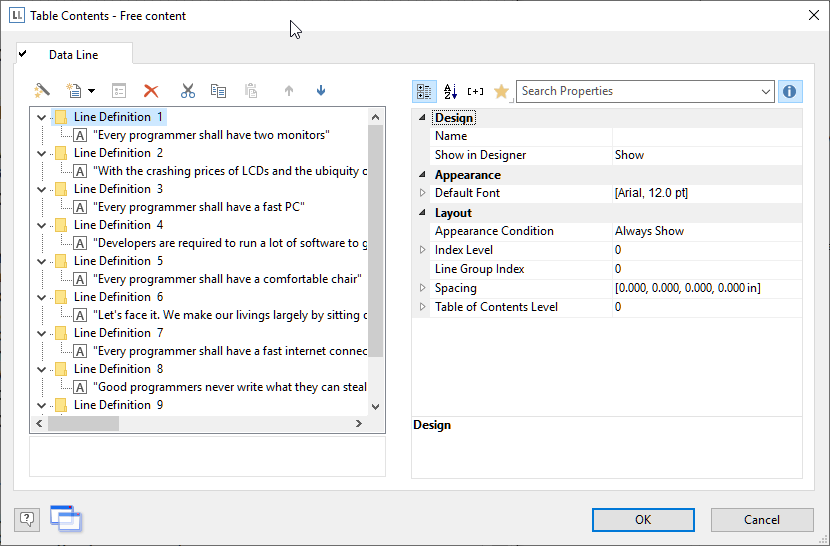Show favorites with the star icon
The height and width of the screenshot is (546, 830).
[501, 91]
